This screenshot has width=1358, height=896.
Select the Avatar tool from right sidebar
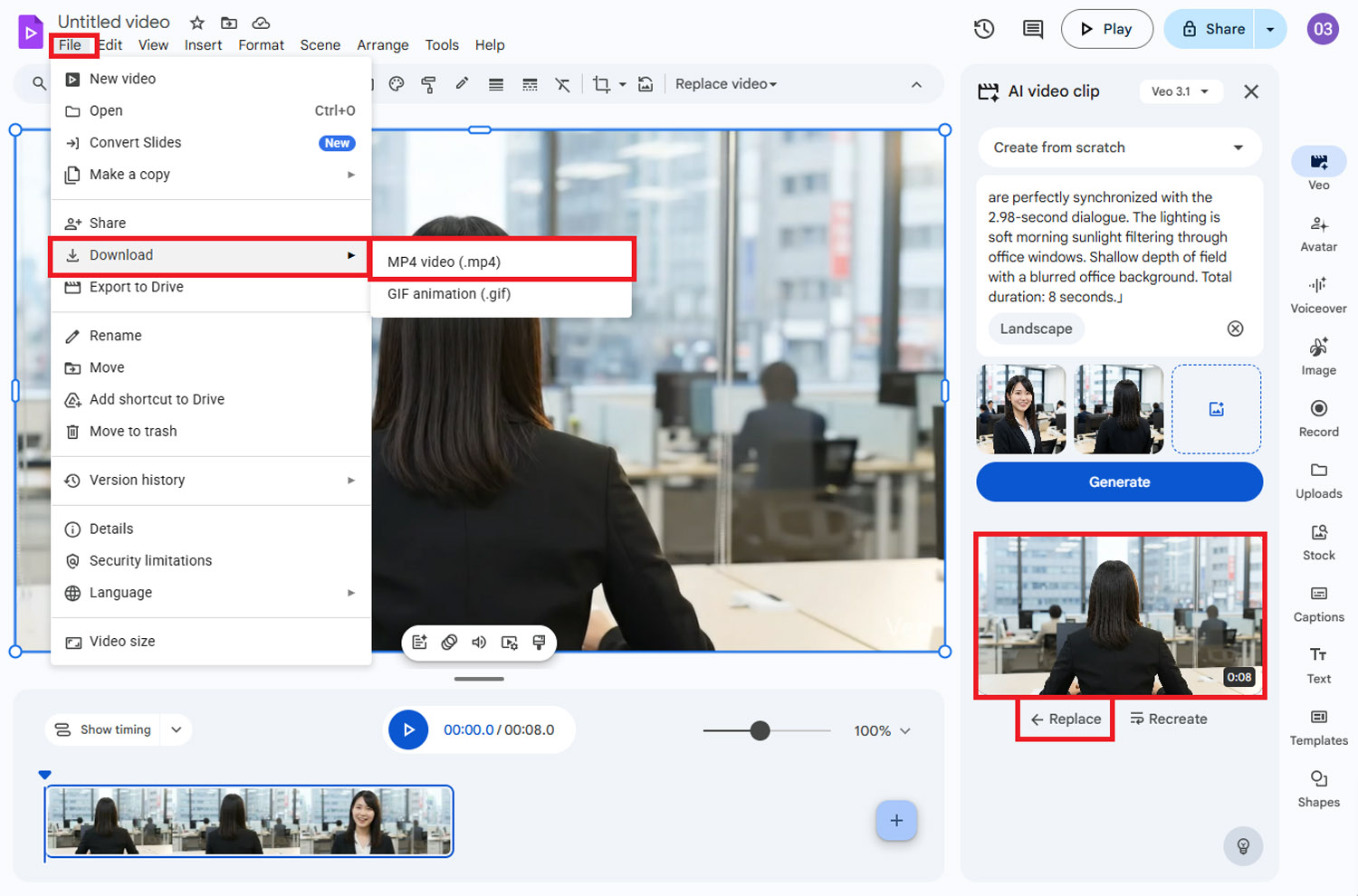tap(1318, 233)
